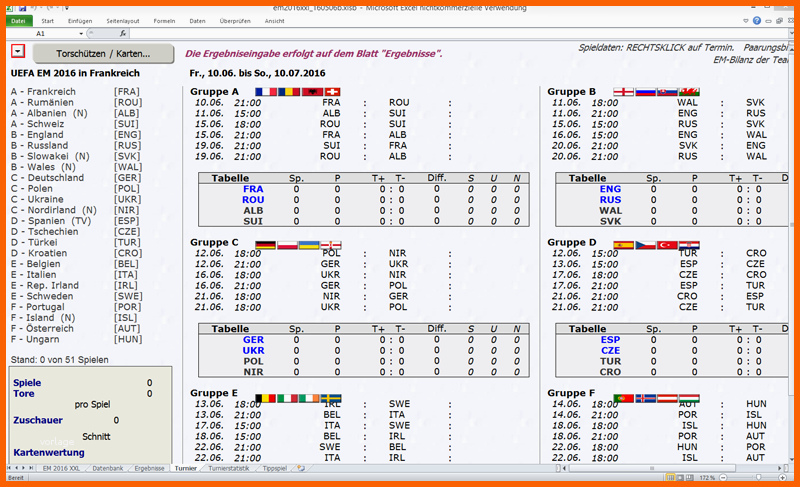Click the formula bar input field
800x487 pixels.
click(450, 33)
